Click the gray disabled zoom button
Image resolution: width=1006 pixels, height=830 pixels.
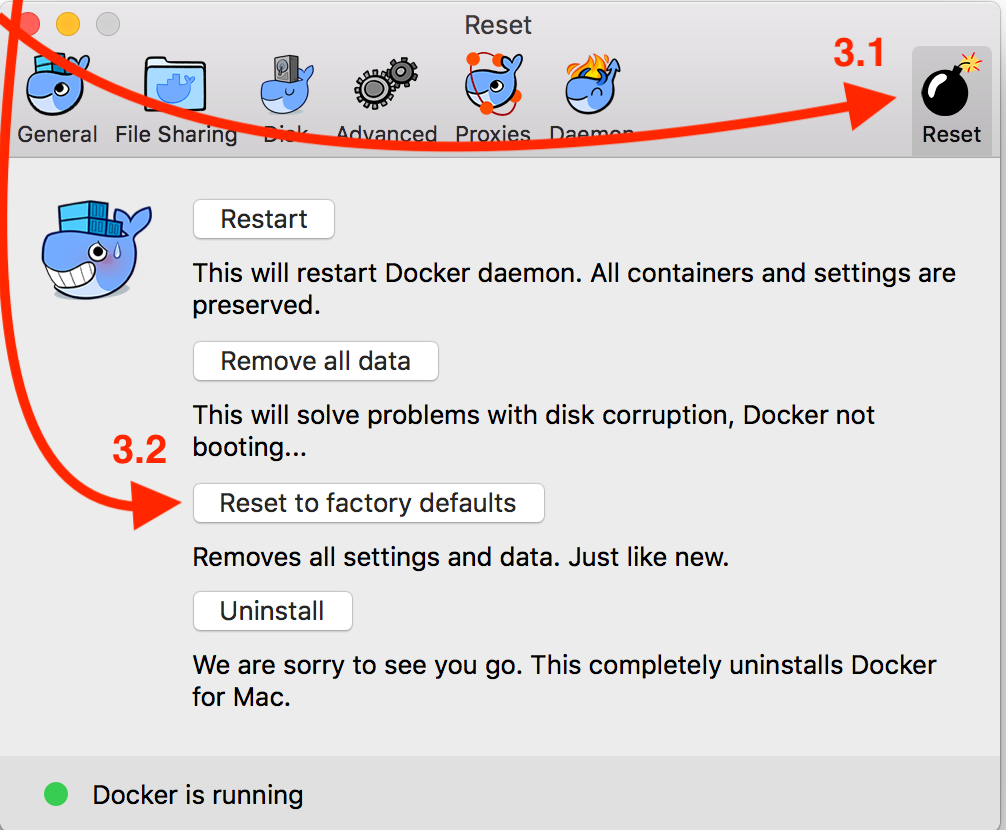coord(107,23)
